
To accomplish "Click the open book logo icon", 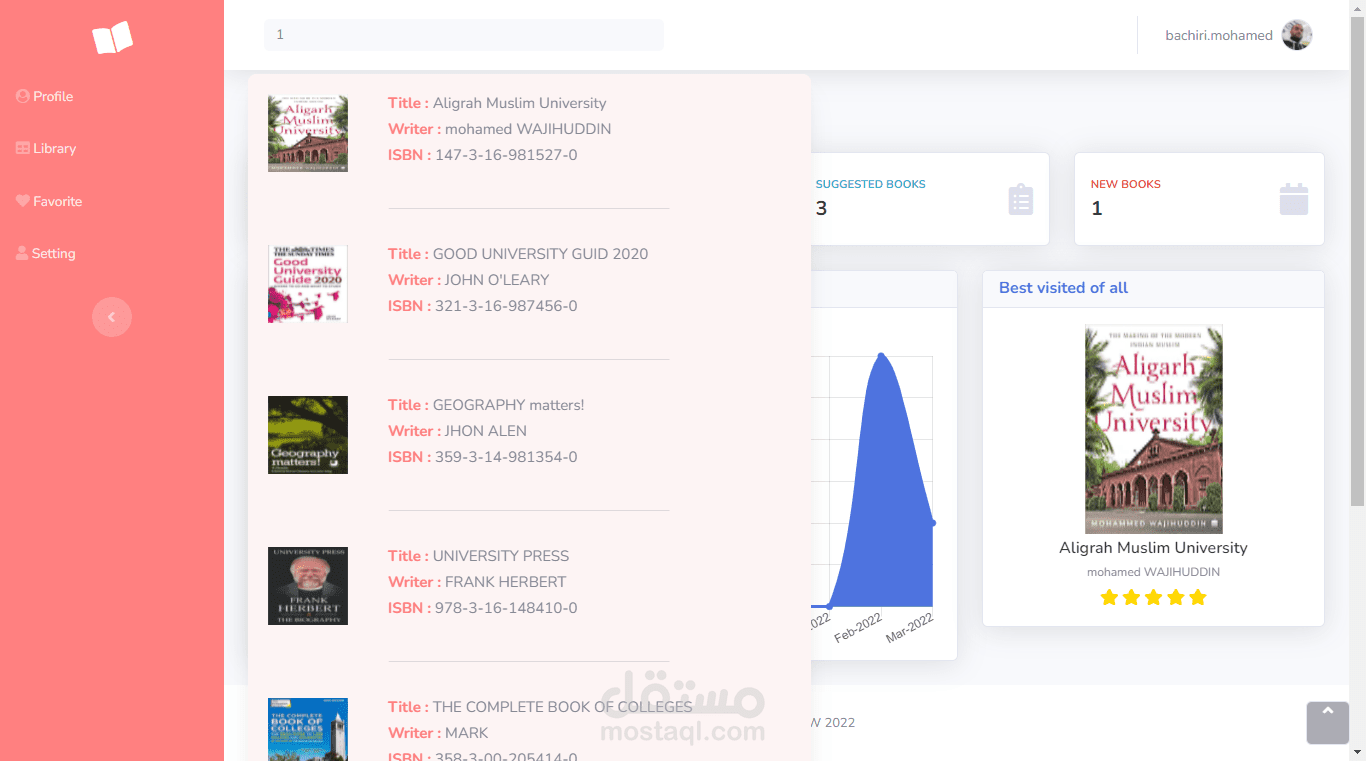I will pyautogui.click(x=112, y=38).
